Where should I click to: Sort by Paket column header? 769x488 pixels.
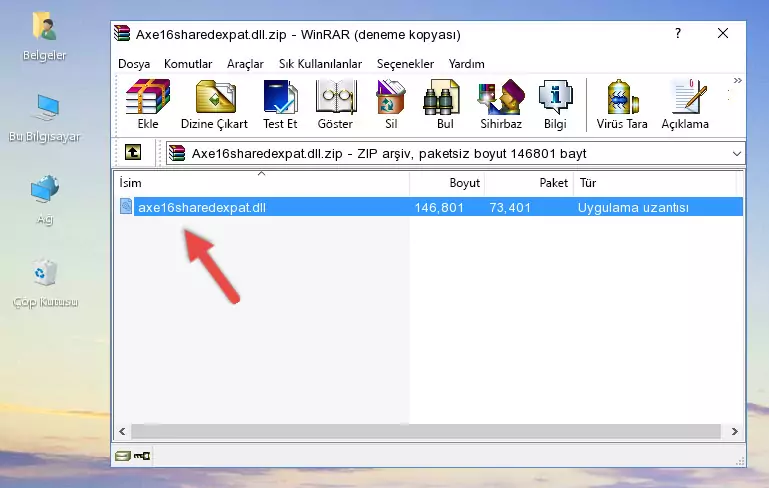(529, 183)
